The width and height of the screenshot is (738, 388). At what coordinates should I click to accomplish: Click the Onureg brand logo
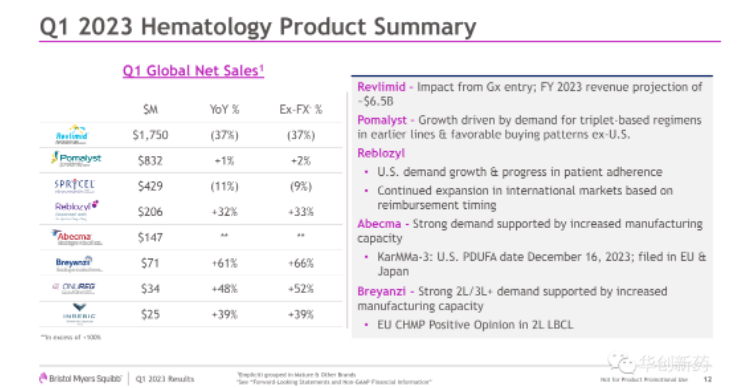tap(74, 288)
